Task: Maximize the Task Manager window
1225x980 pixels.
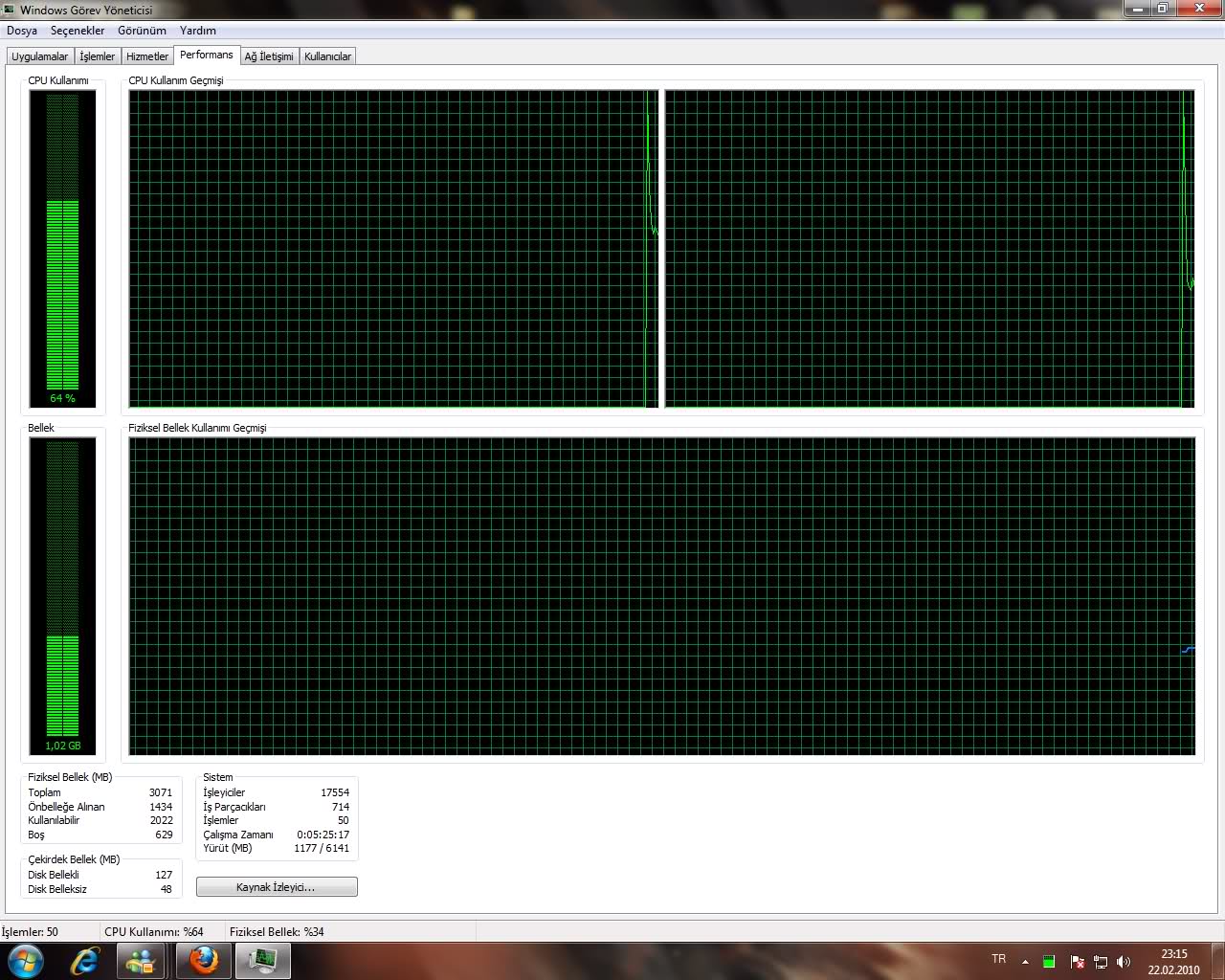Action: click(x=1163, y=9)
